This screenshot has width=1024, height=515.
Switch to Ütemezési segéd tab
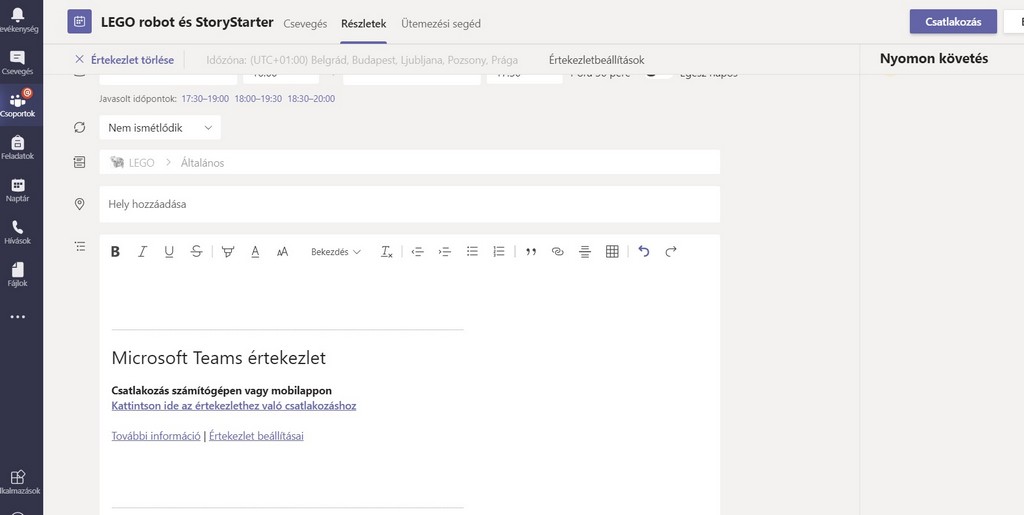(441, 23)
